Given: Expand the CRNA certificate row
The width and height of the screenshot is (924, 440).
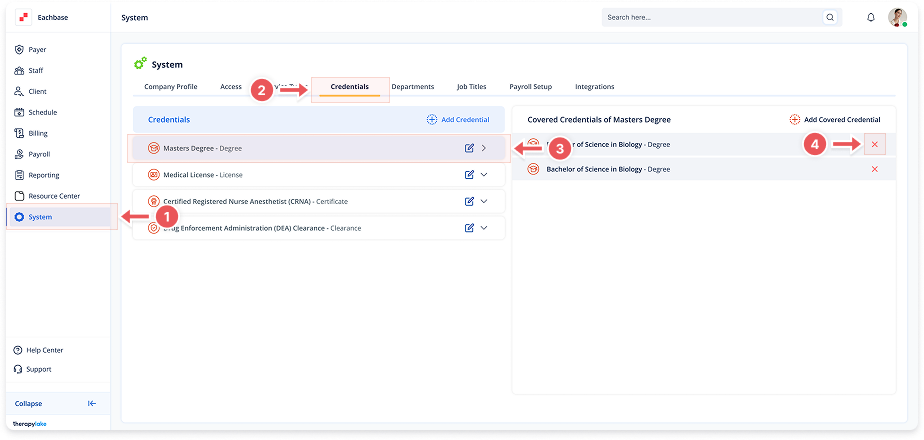Looking at the screenshot, I should 484,201.
